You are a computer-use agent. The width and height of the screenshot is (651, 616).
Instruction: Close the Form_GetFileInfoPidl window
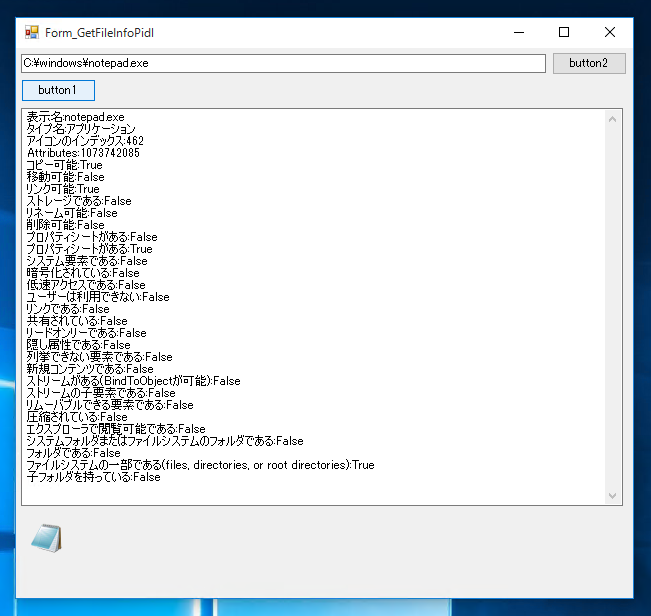coord(610,32)
